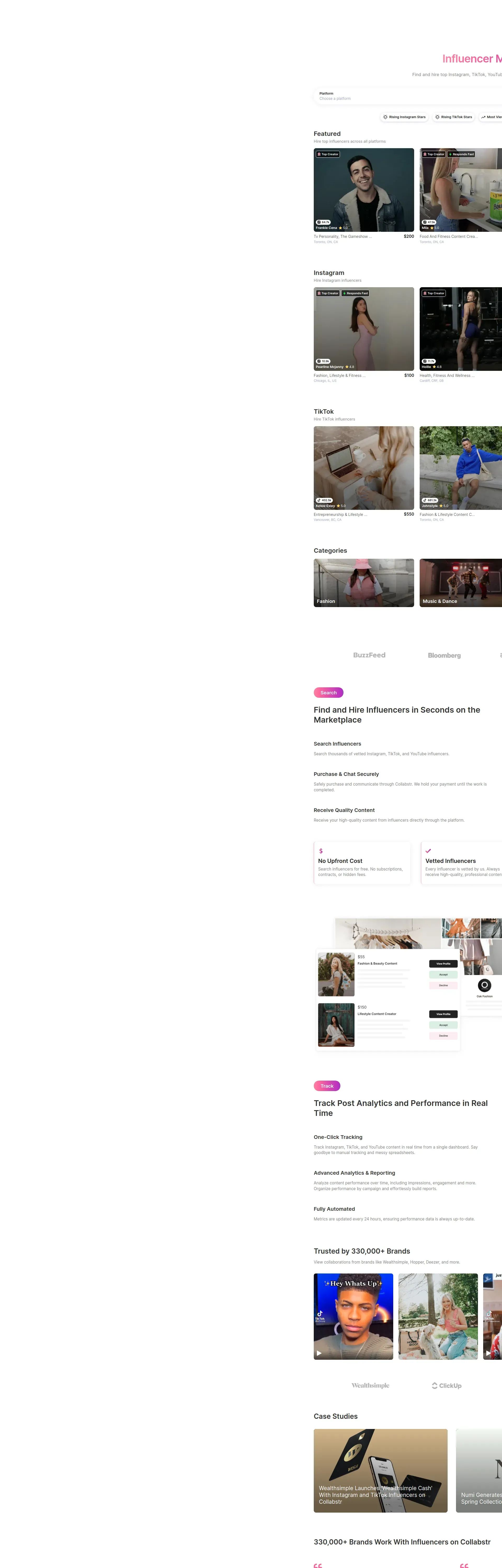Viewport: 502px width, 1568px height.
Task: Click Accept for Fashion & Beauty Content
Action: point(443,975)
